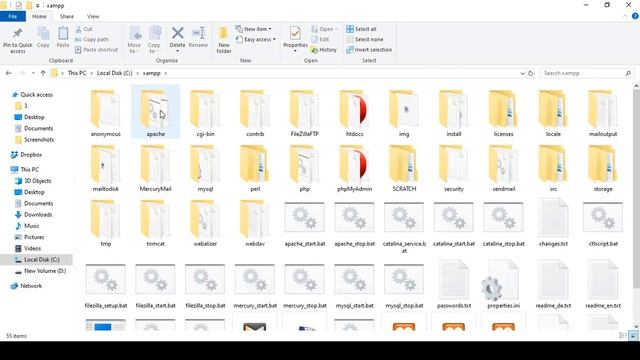Click Refresh button in address bar
Image resolution: width=640 pixels, height=360 pixels.
pos(530,73)
